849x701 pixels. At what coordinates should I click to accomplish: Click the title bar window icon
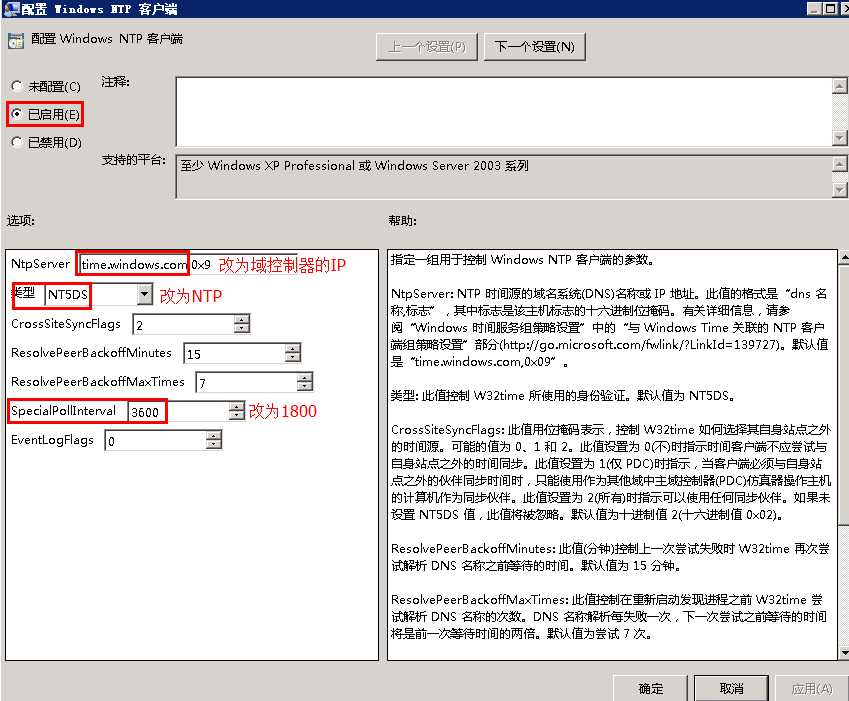point(11,9)
